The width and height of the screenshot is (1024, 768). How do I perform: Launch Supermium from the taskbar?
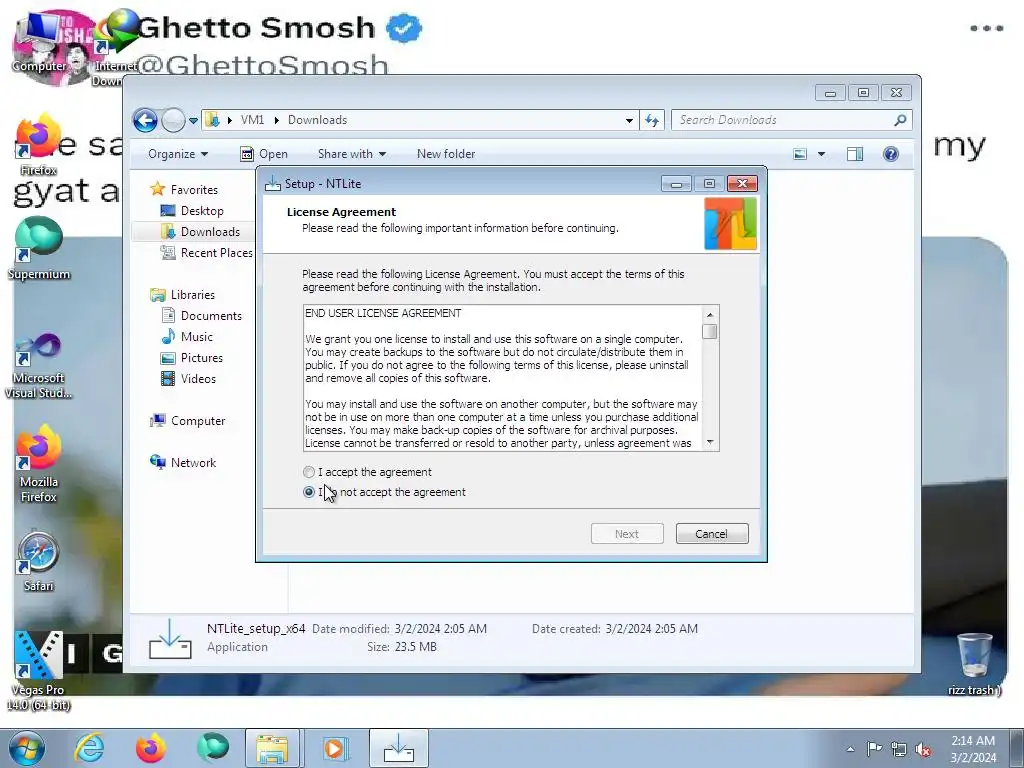click(212, 748)
